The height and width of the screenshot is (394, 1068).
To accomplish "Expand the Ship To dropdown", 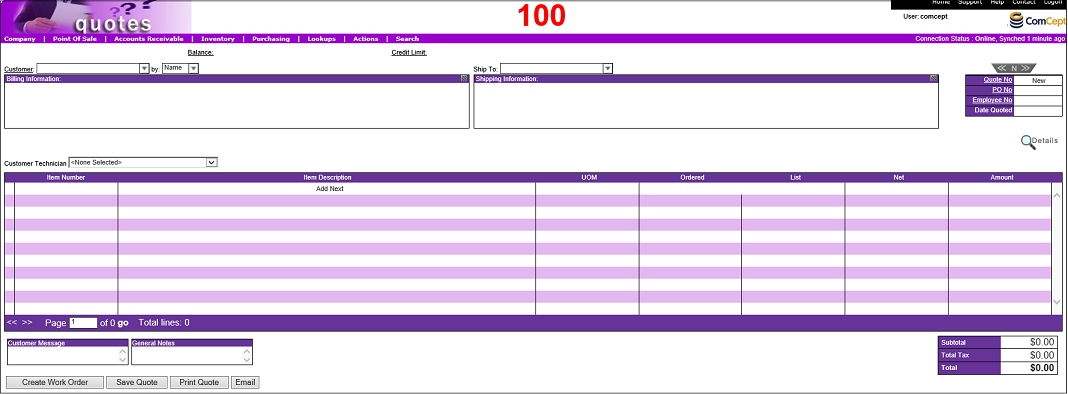I will (608, 68).
